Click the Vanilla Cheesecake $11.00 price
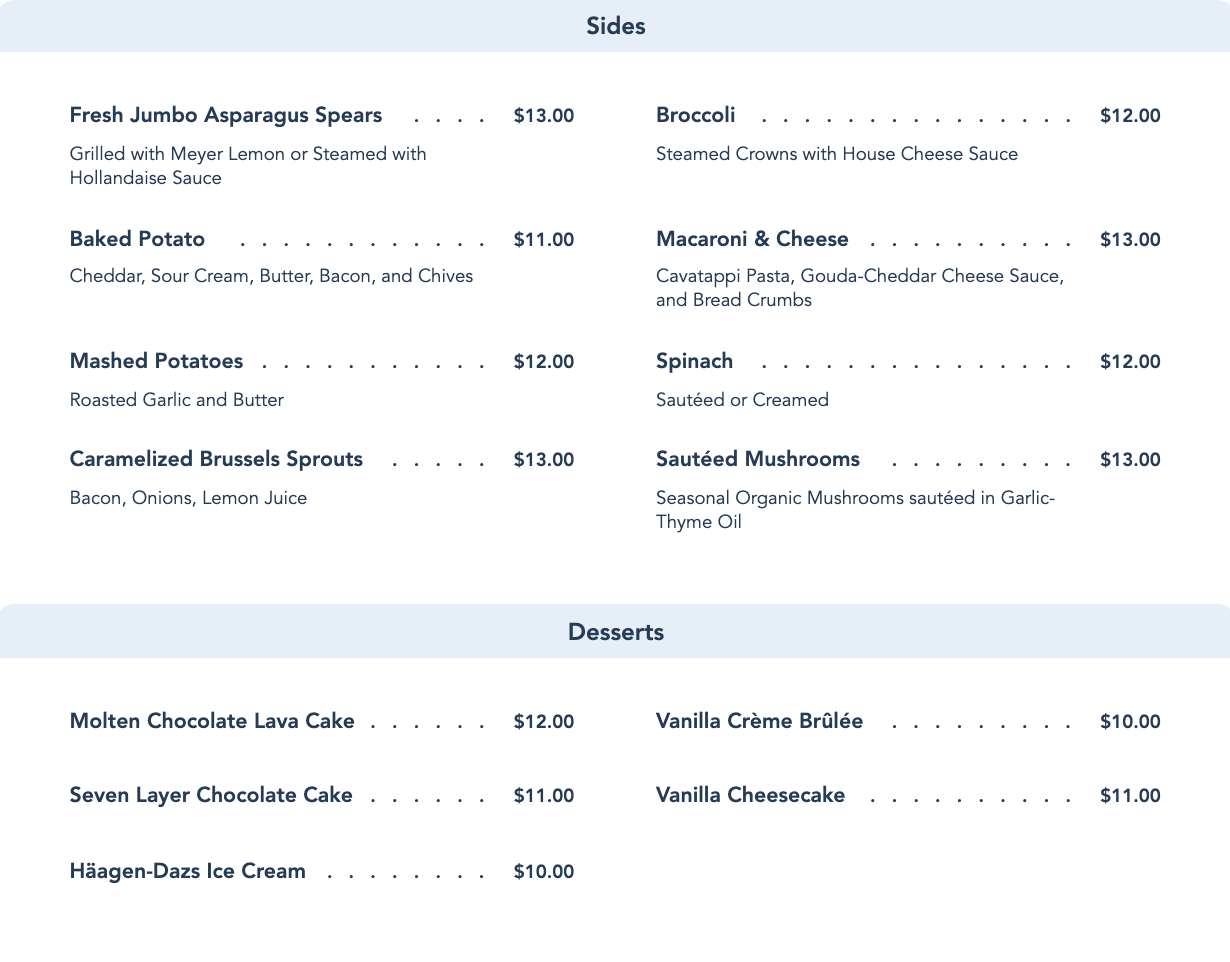This screenshot has height=962, width=1230. click(x=1130, y=796)
